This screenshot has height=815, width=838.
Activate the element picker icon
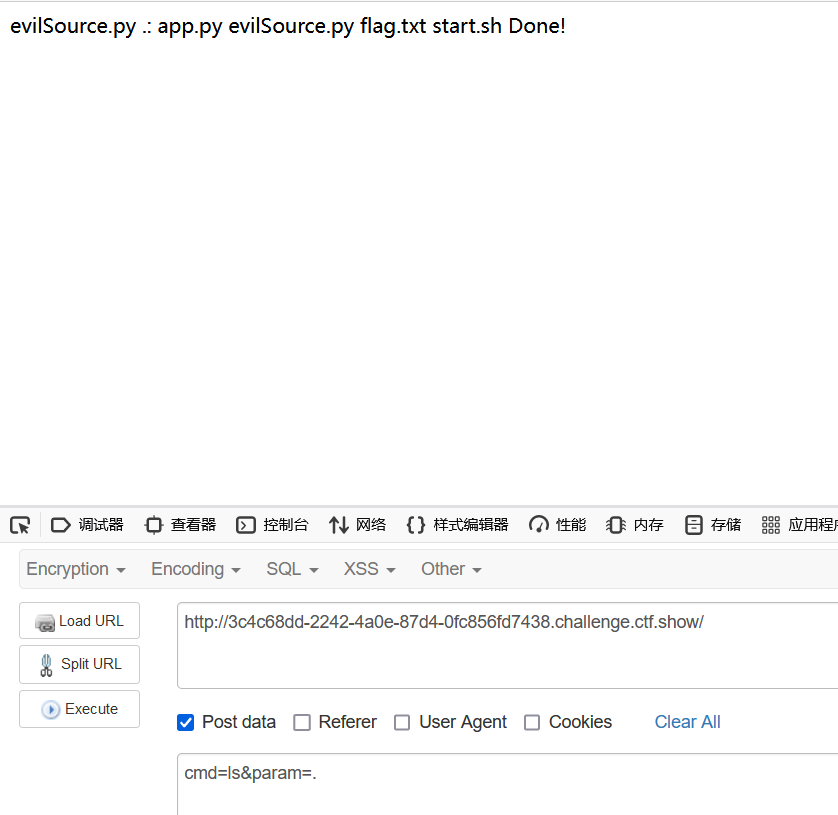coord(20,525)
